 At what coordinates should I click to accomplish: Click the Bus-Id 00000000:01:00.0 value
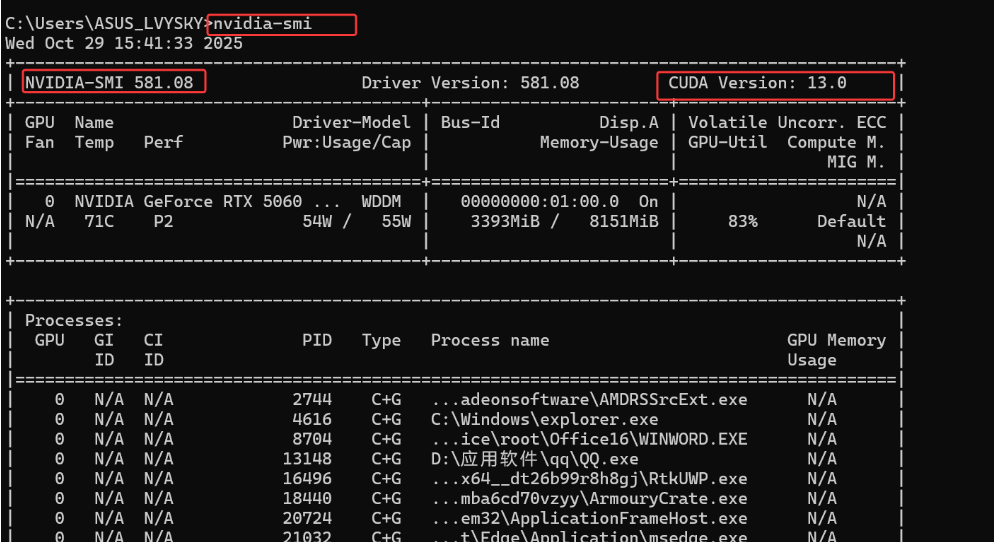pos(540,201)
